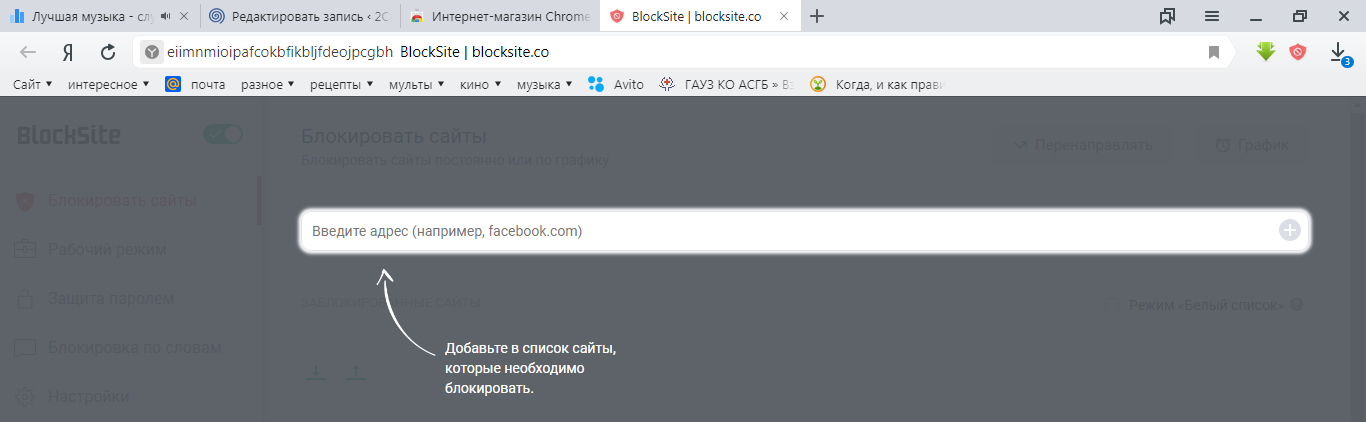Viewport: 1366px width, 422px height.
Task: Expand the кино bookmarks folder
Action: click(481, 85)
